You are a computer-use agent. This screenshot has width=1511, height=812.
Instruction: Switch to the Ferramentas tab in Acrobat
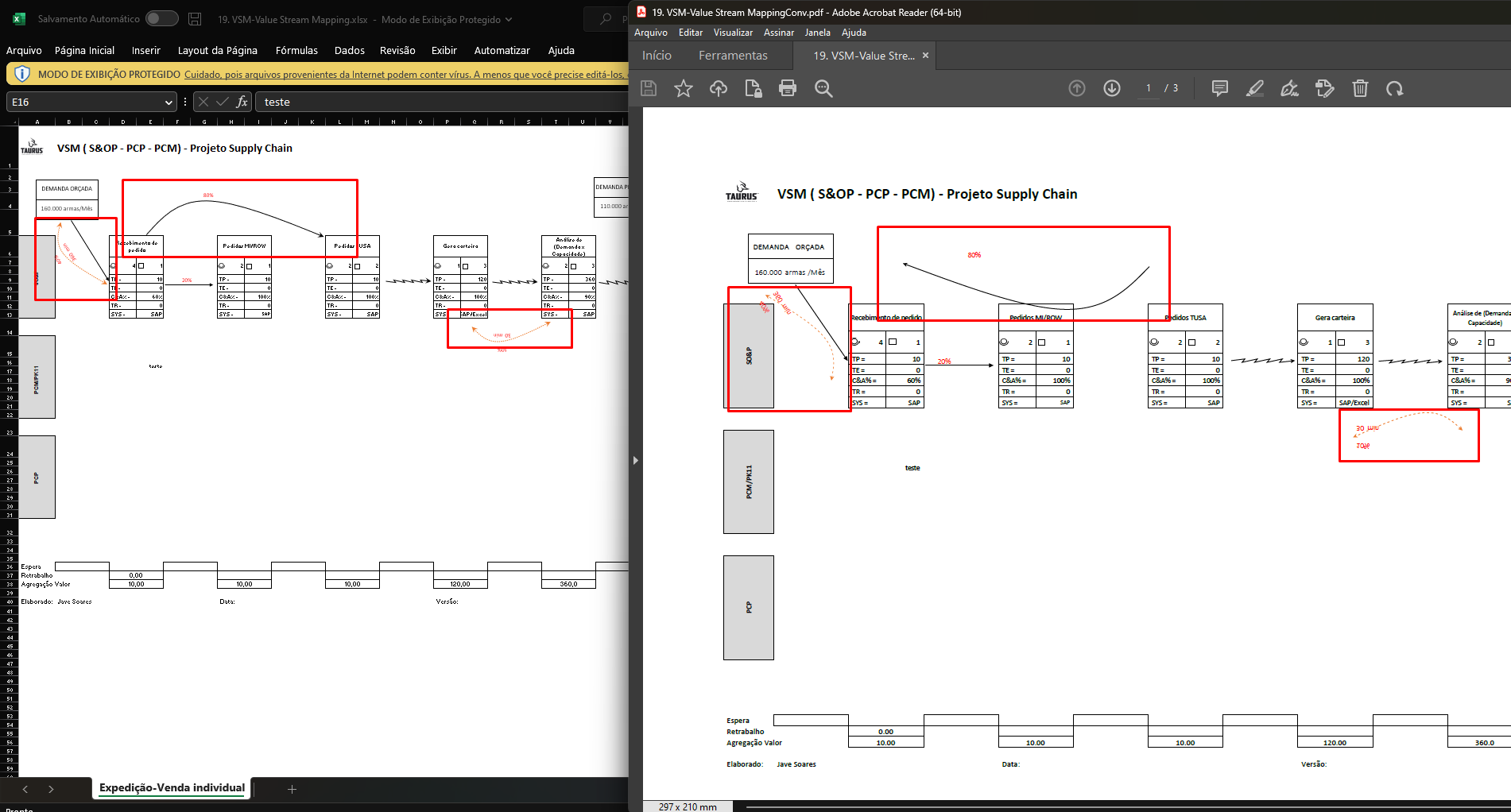733,56
